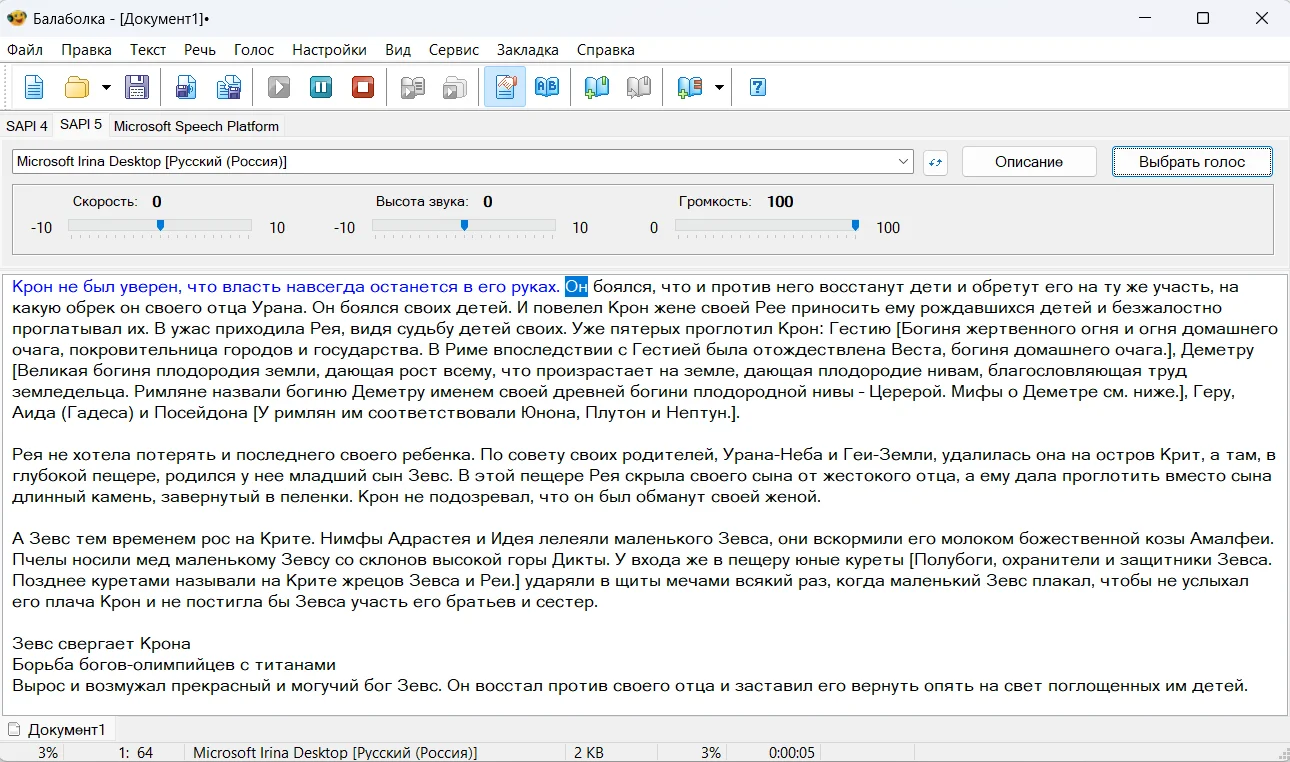
Task: Click the New document icon
Action: (x=34, y=88)
